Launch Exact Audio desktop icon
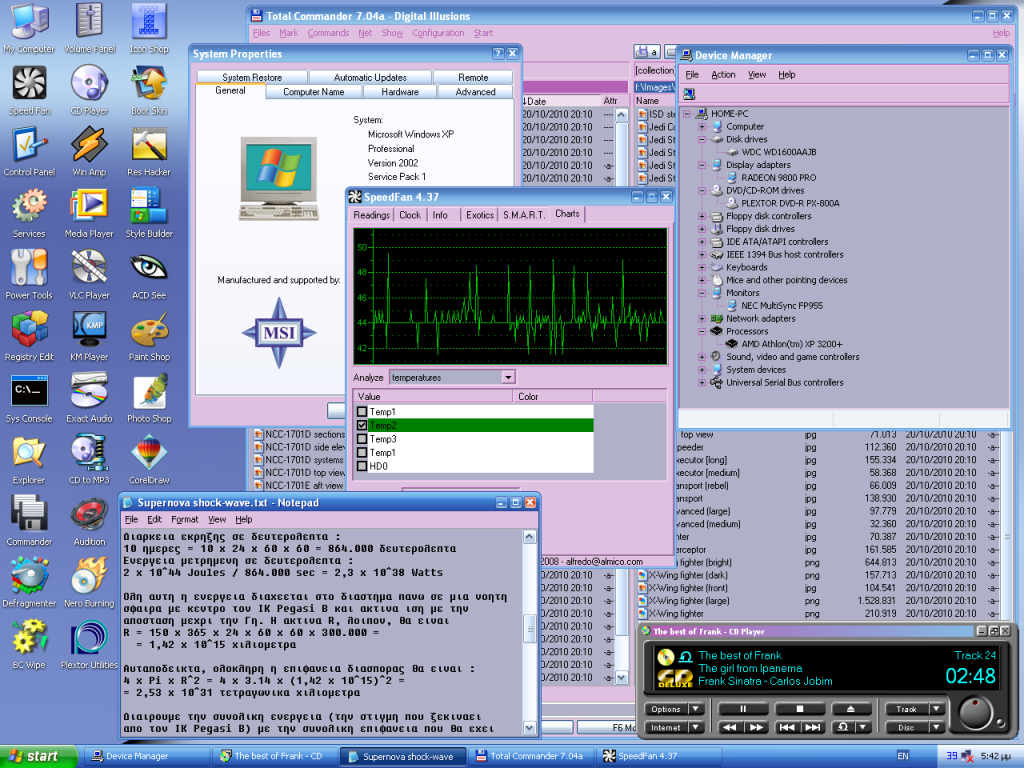This screenshot has height=768, width=1024. (x=89, y=398)
